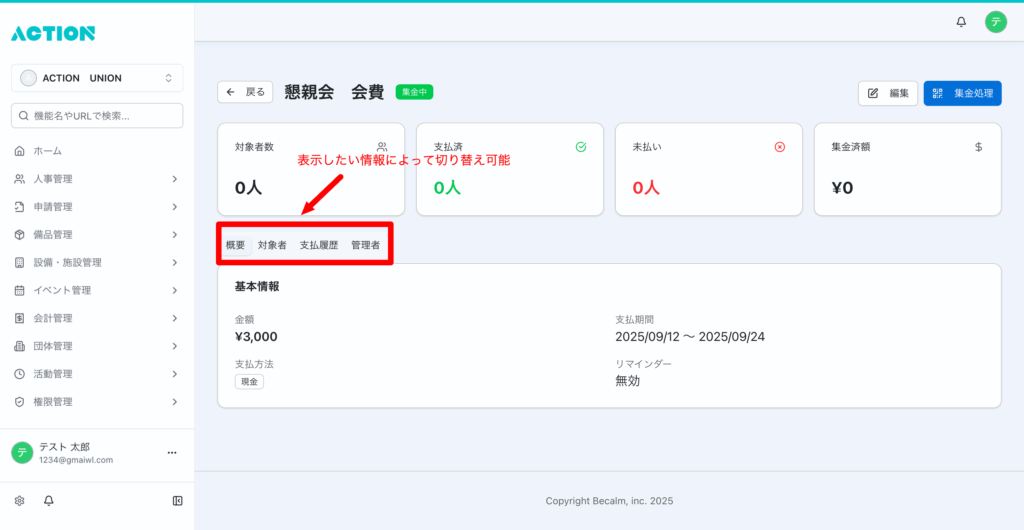Open three-dot menu beside テスト 太郎
This screenshot has height=530, width=1024.
point(171,453)
